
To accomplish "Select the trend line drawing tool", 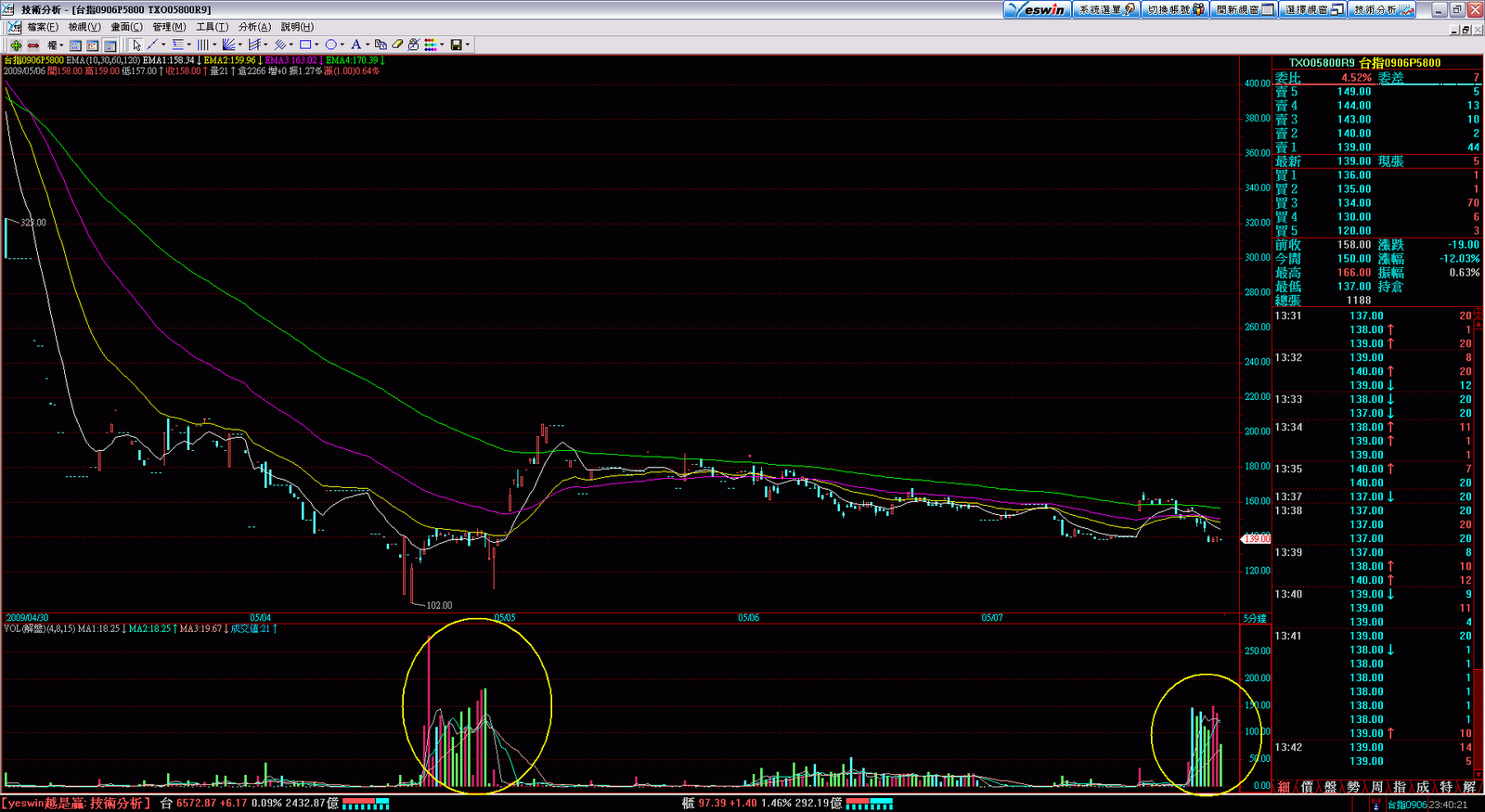I will 152,45.
